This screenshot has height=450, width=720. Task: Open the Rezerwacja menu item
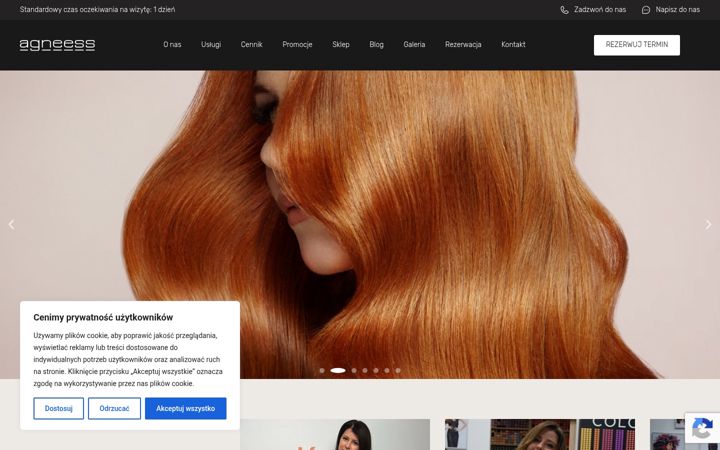(463, 45)
